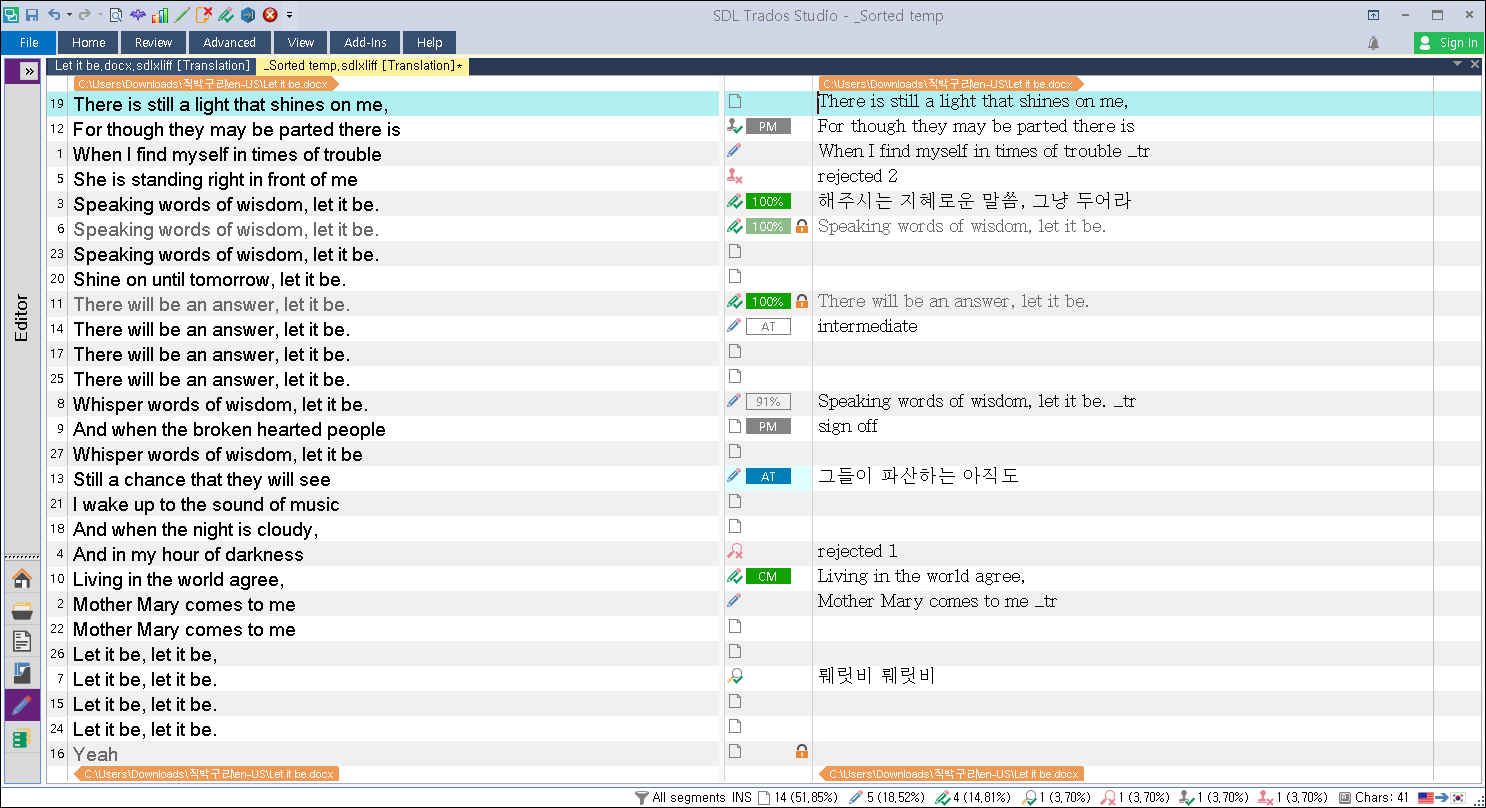Open the View ribbon tab
This screenshot has height=808, width=1486.
tap(301, 42)
